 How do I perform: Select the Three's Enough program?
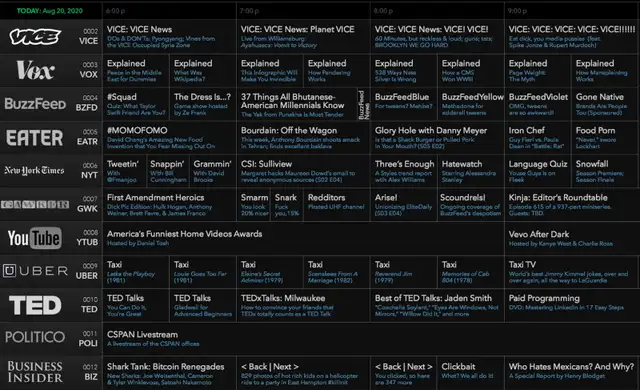(x=404, y=171)
